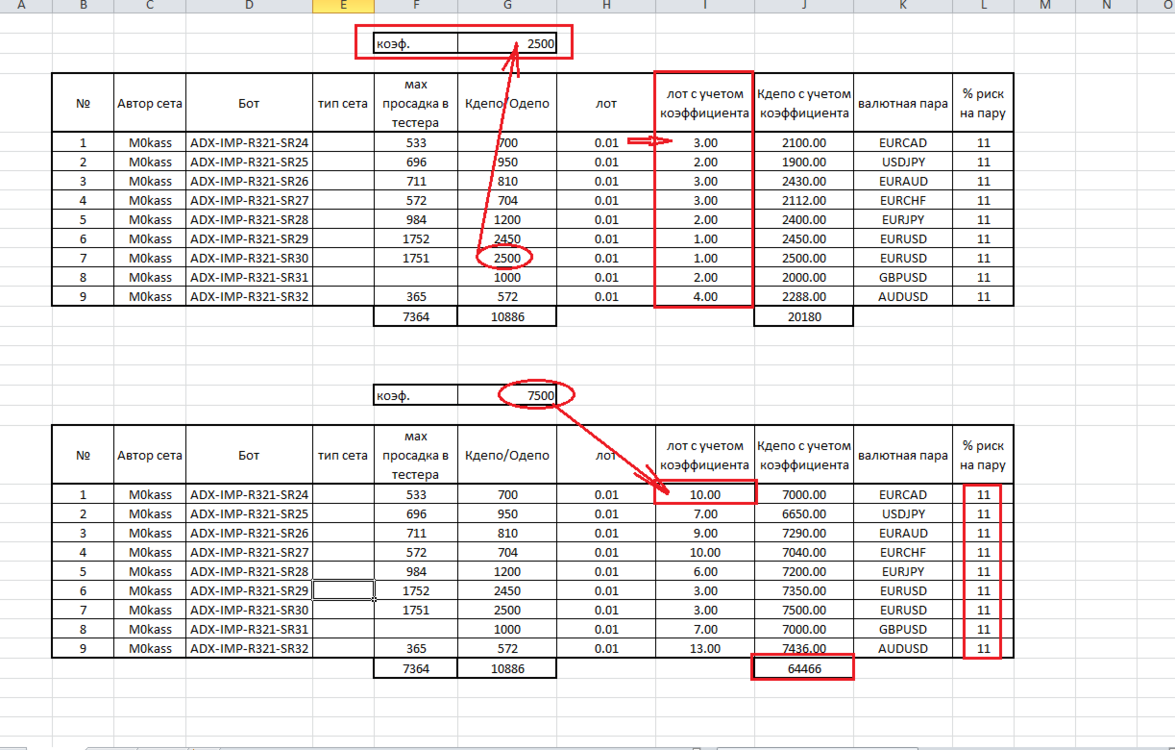
Task: Click the cell with value 2100.00
Action: pyautogui.click(x=804, y=142)
